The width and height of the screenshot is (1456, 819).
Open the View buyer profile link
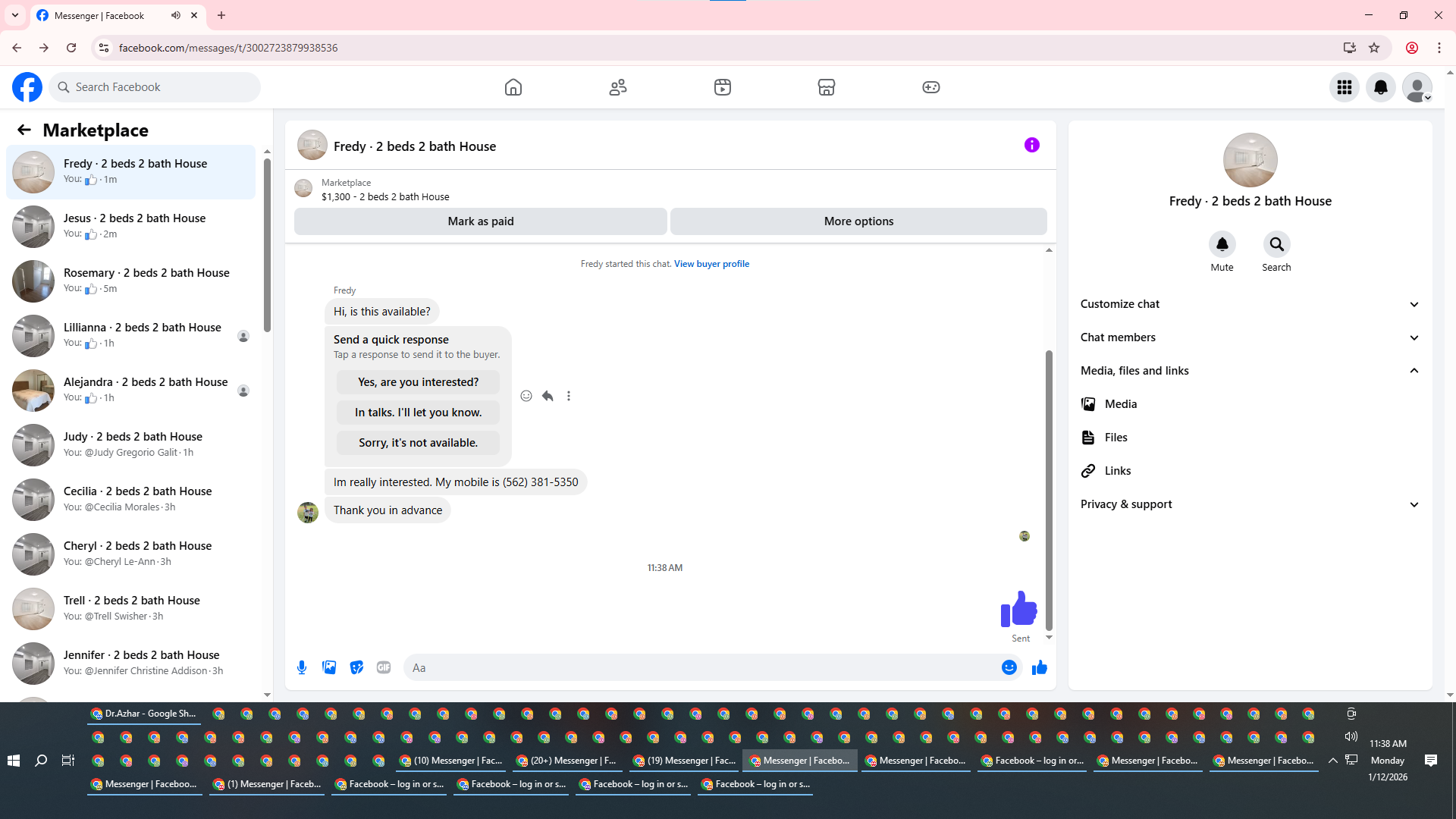[x=711, y=264]
